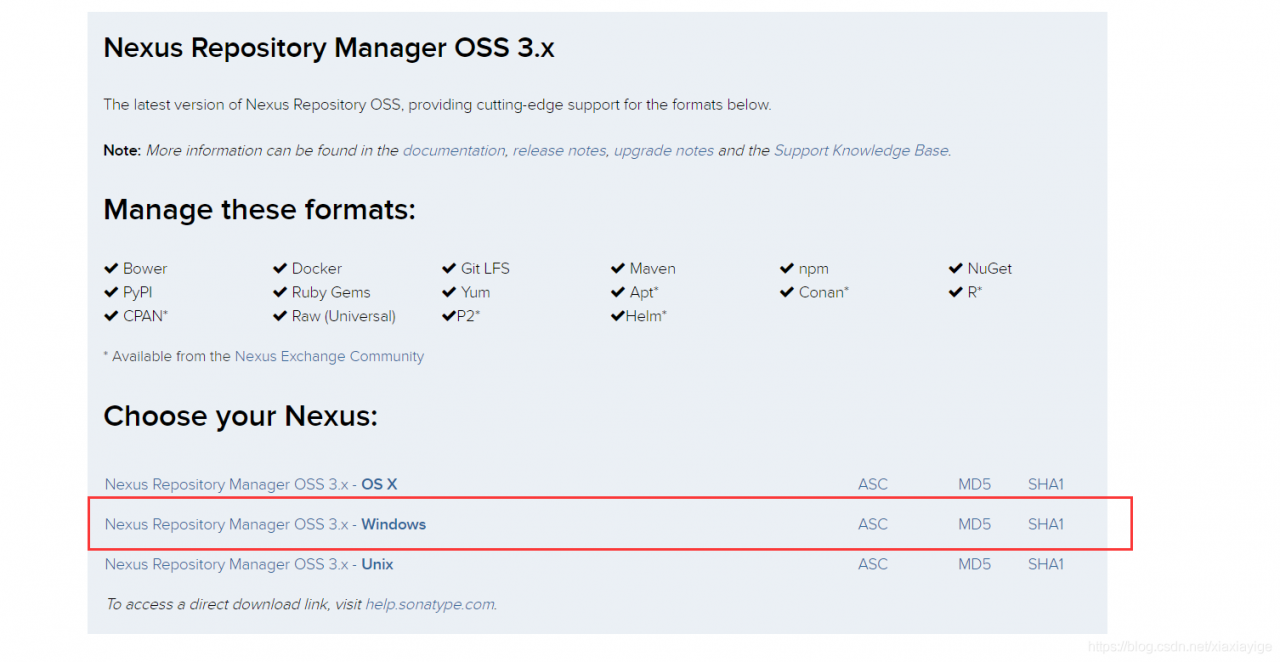Click the checkmark next to CPAN*
Viewport: 1280px width, 662px height.
pyautogui.click(x=111, y=316)
